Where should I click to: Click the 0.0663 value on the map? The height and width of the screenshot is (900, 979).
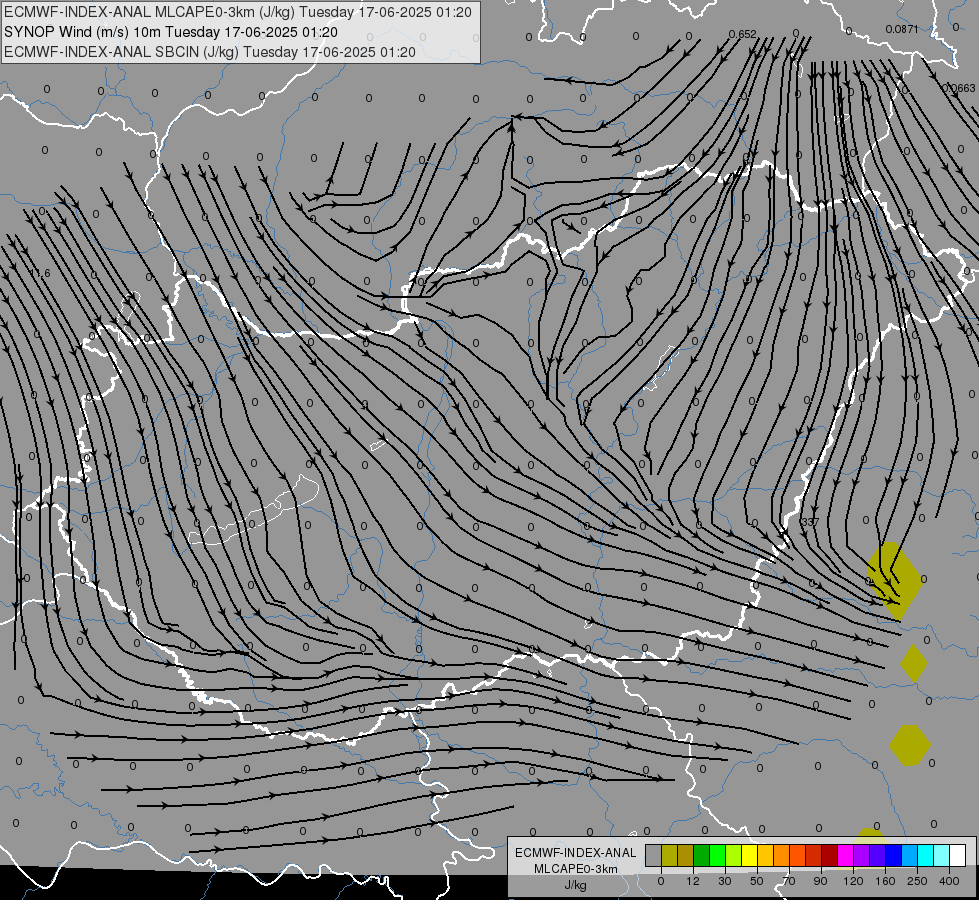tap(958, 88)
